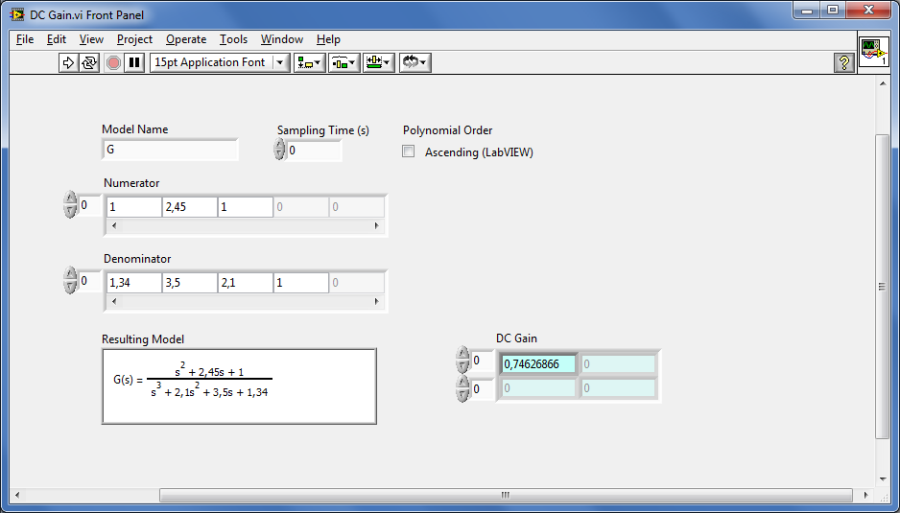Maximize the DC Gain.vi window
The width and height of the screenshot is (900, 513).
click(833, 10)
